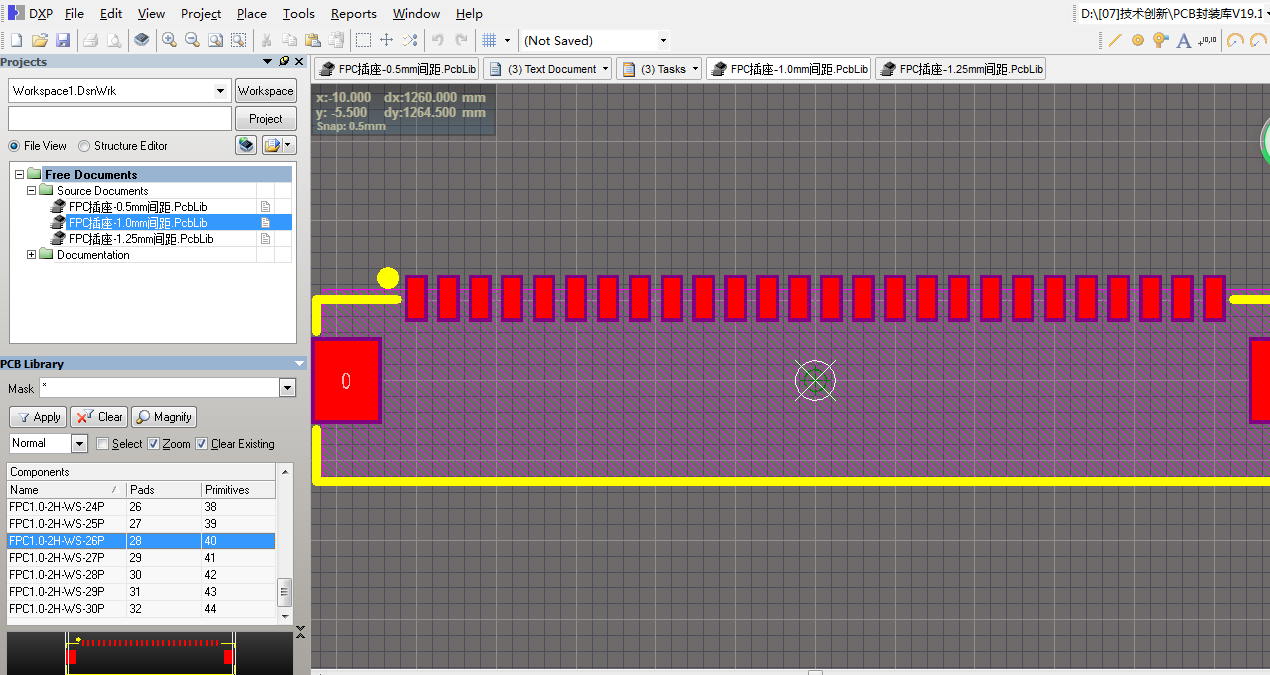1270x675 pixels.
Task: Click the Paste Special toolbar icon
Action: [x=335, y=40]
